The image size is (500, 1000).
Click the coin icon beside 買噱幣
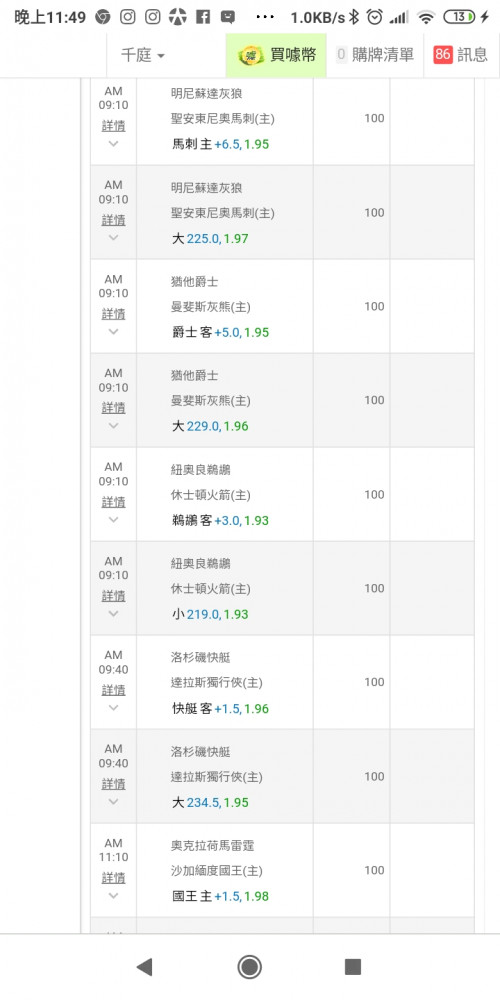click(x=250, y=55)
